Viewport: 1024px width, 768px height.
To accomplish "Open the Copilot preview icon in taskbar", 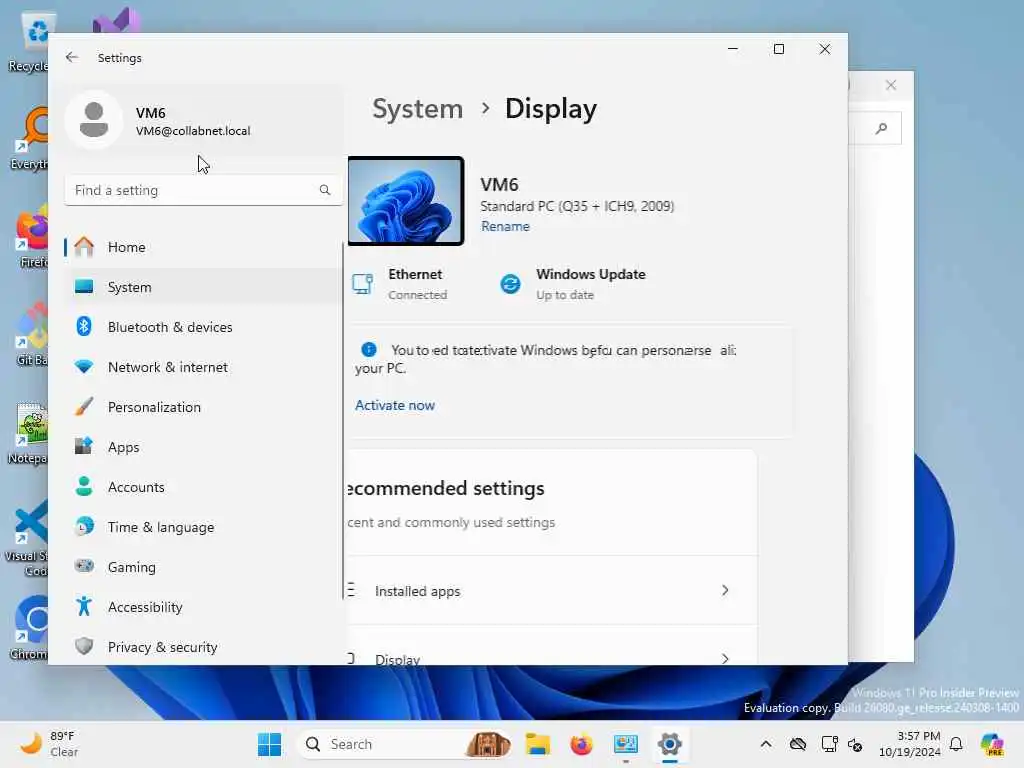I will 992,744.
